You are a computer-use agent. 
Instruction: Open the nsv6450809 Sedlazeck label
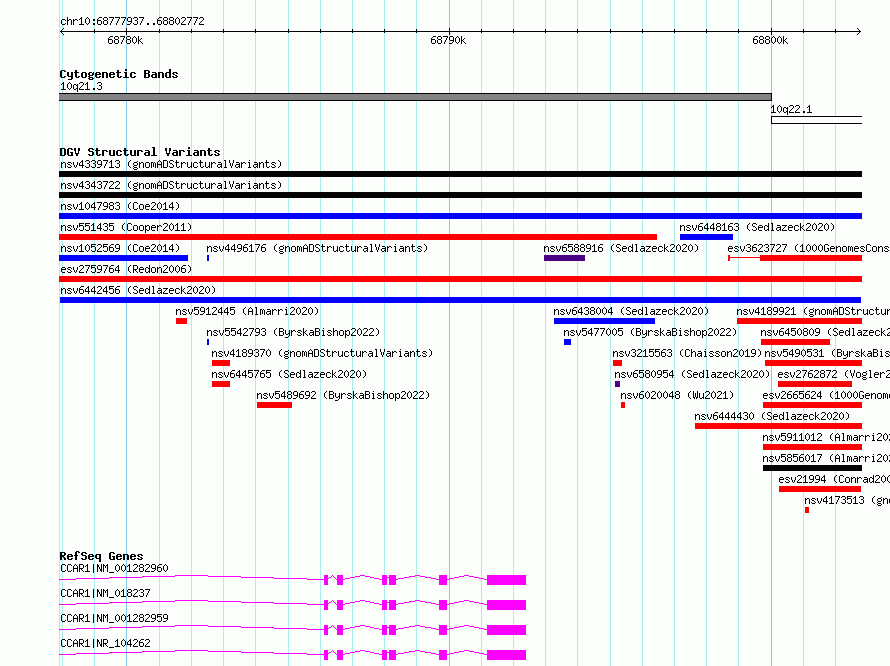point(825,332)
